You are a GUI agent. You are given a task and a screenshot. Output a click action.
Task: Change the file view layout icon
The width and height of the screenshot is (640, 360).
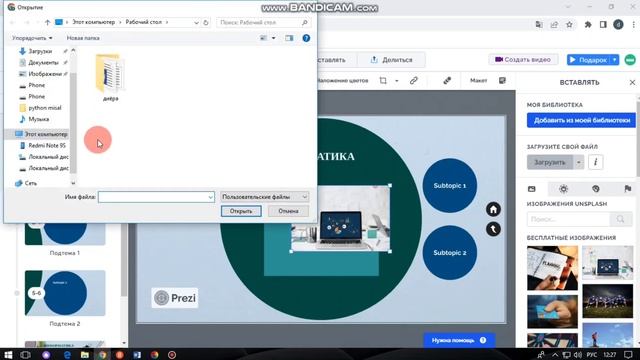[x=264, y=38]
